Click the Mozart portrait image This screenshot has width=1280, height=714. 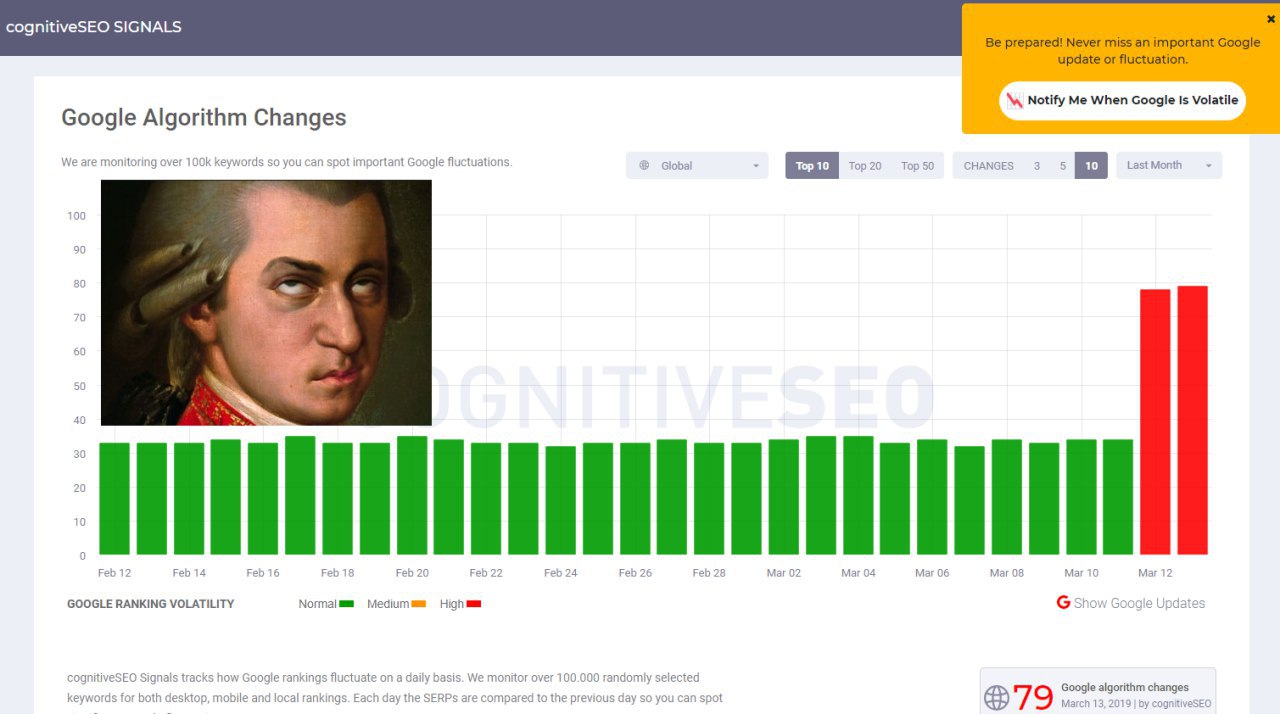point(266,302)
